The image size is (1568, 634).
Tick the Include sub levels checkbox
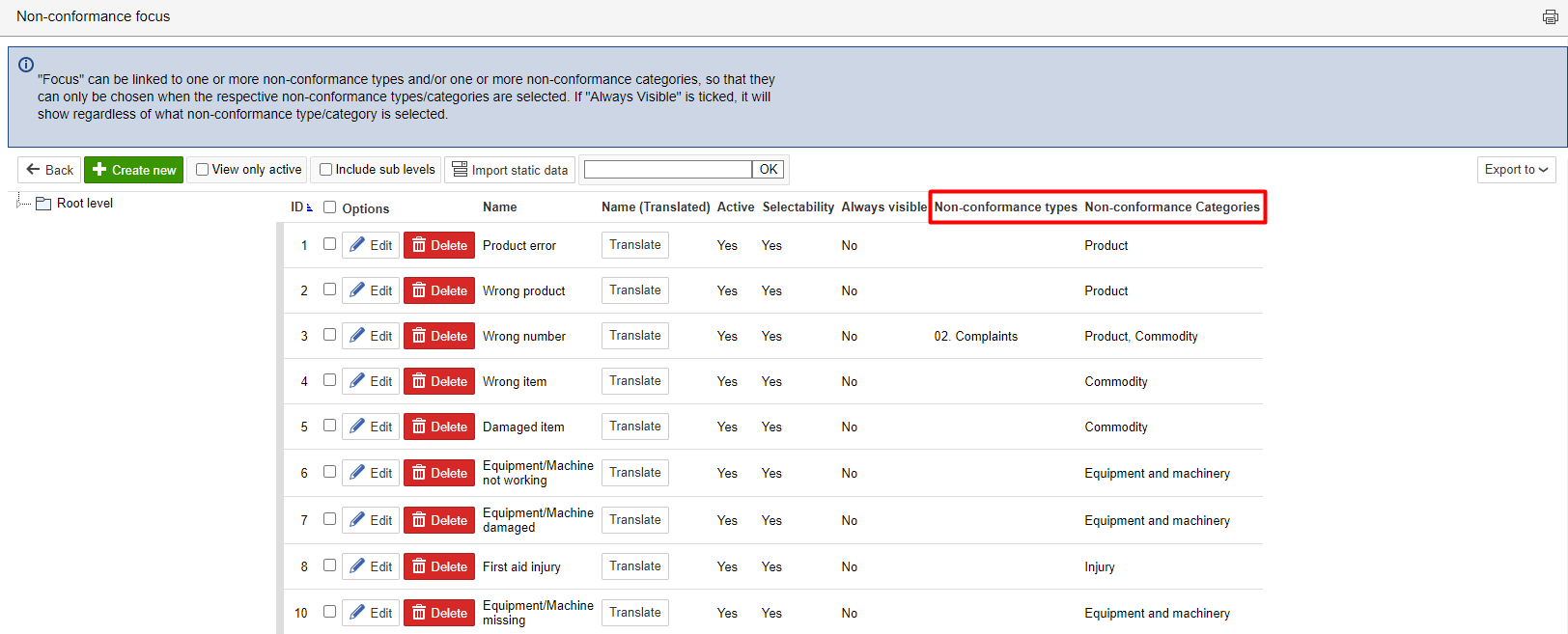(326, 170)
